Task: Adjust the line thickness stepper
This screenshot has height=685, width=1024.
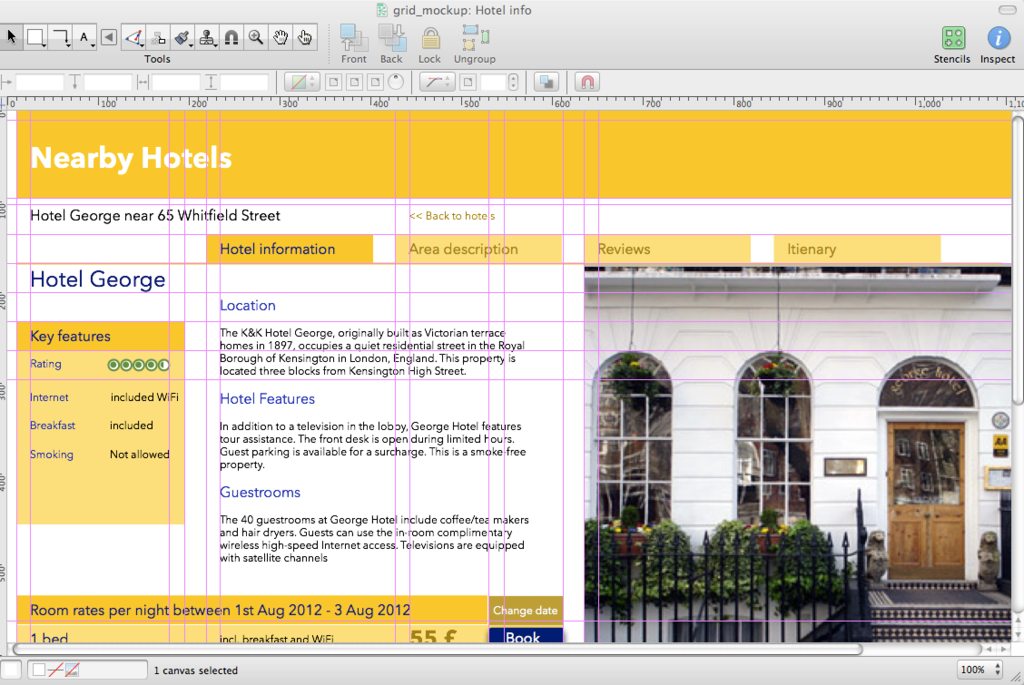Action: (513, 82)
